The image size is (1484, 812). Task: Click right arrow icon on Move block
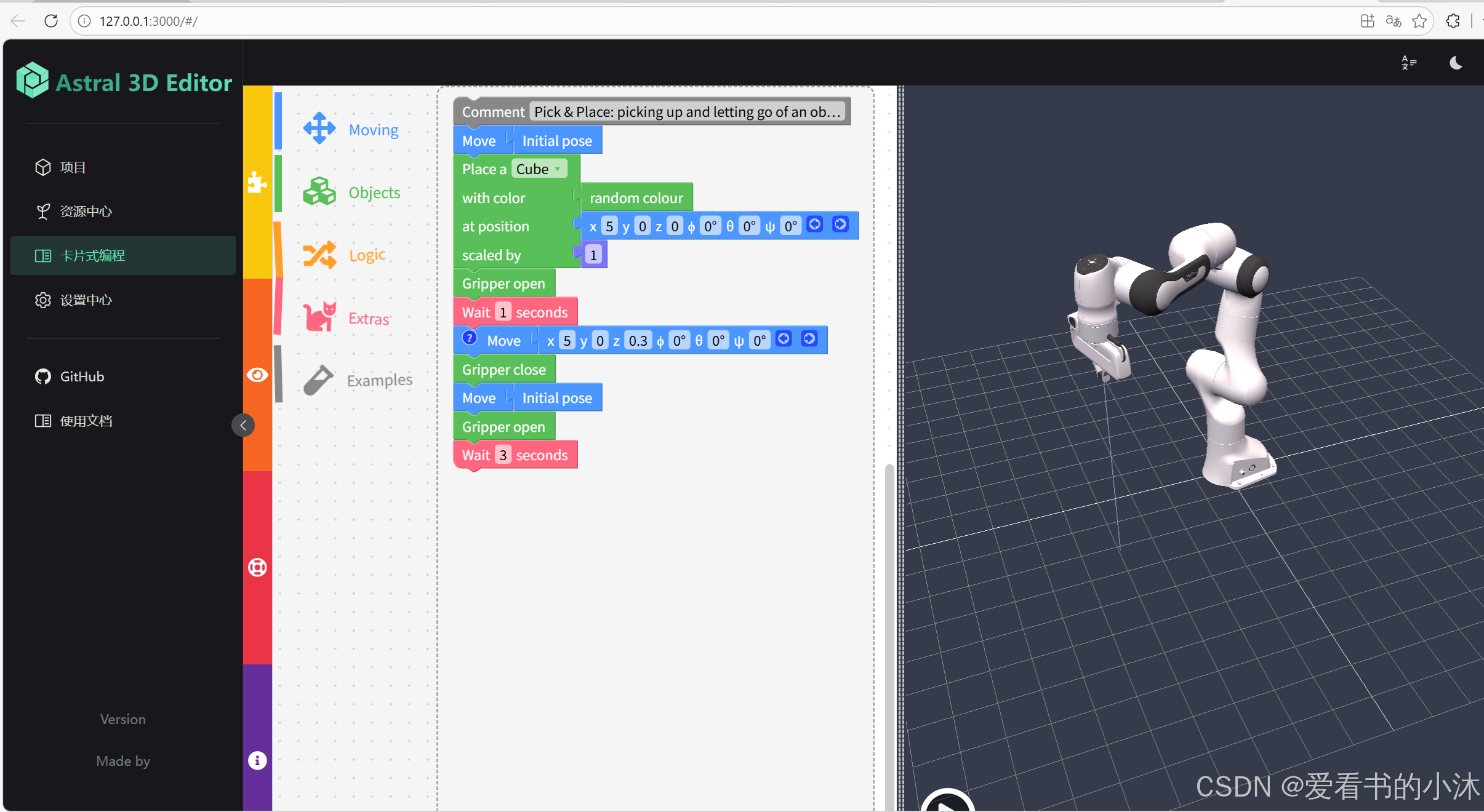pos(809,338)
